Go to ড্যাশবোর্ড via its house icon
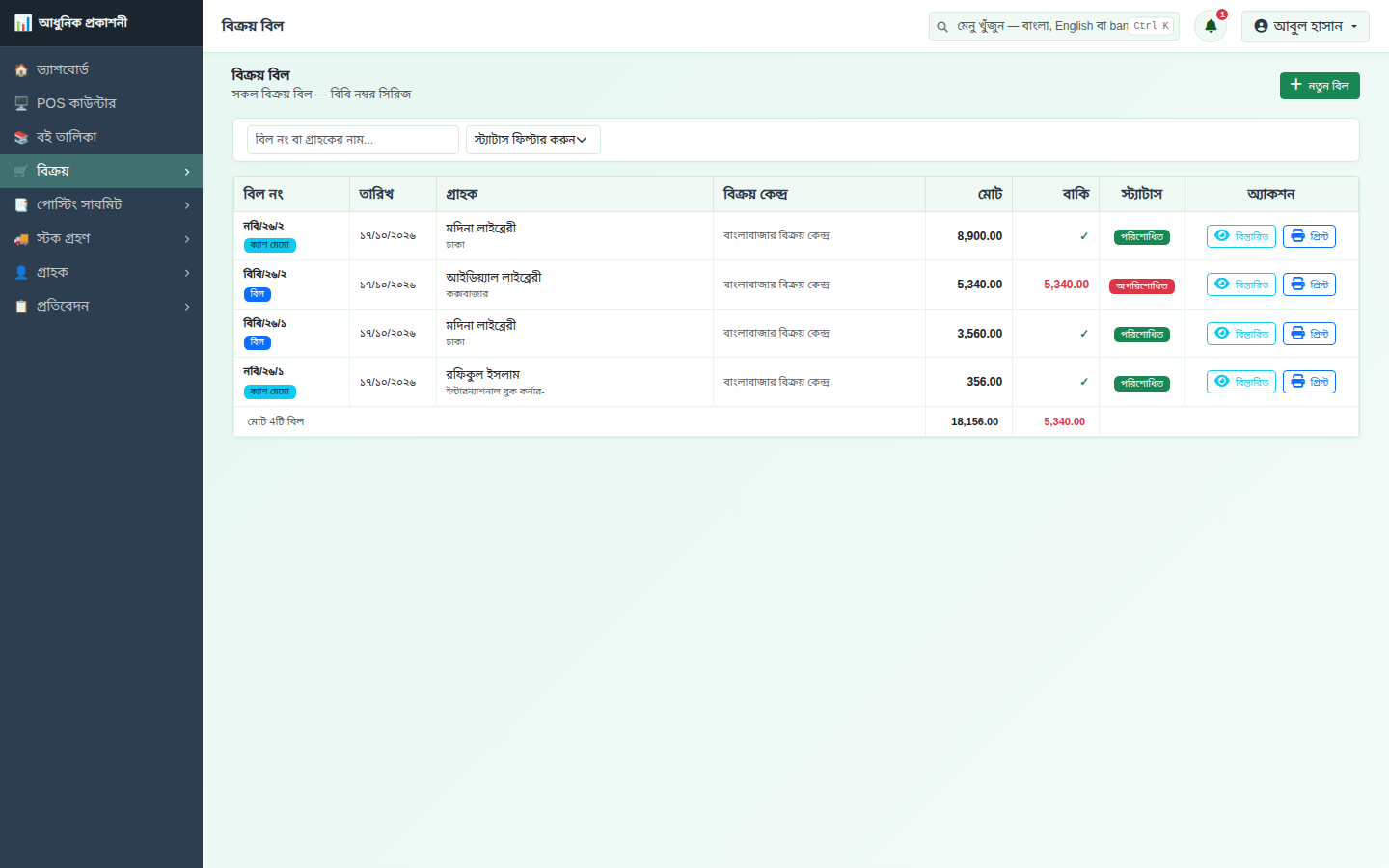This screenshot has height=868, width=1389. [21, 70]
